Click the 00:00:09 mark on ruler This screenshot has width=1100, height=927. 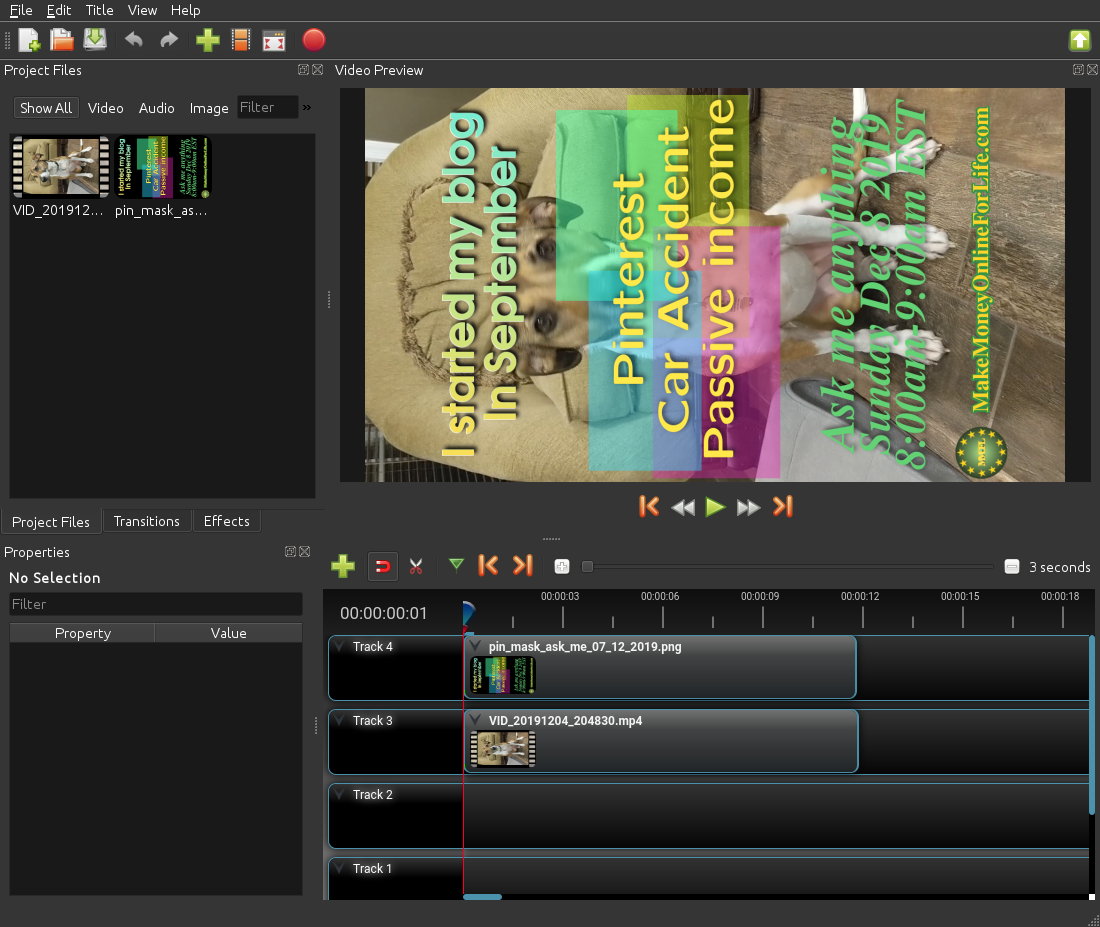pos(760,596)
